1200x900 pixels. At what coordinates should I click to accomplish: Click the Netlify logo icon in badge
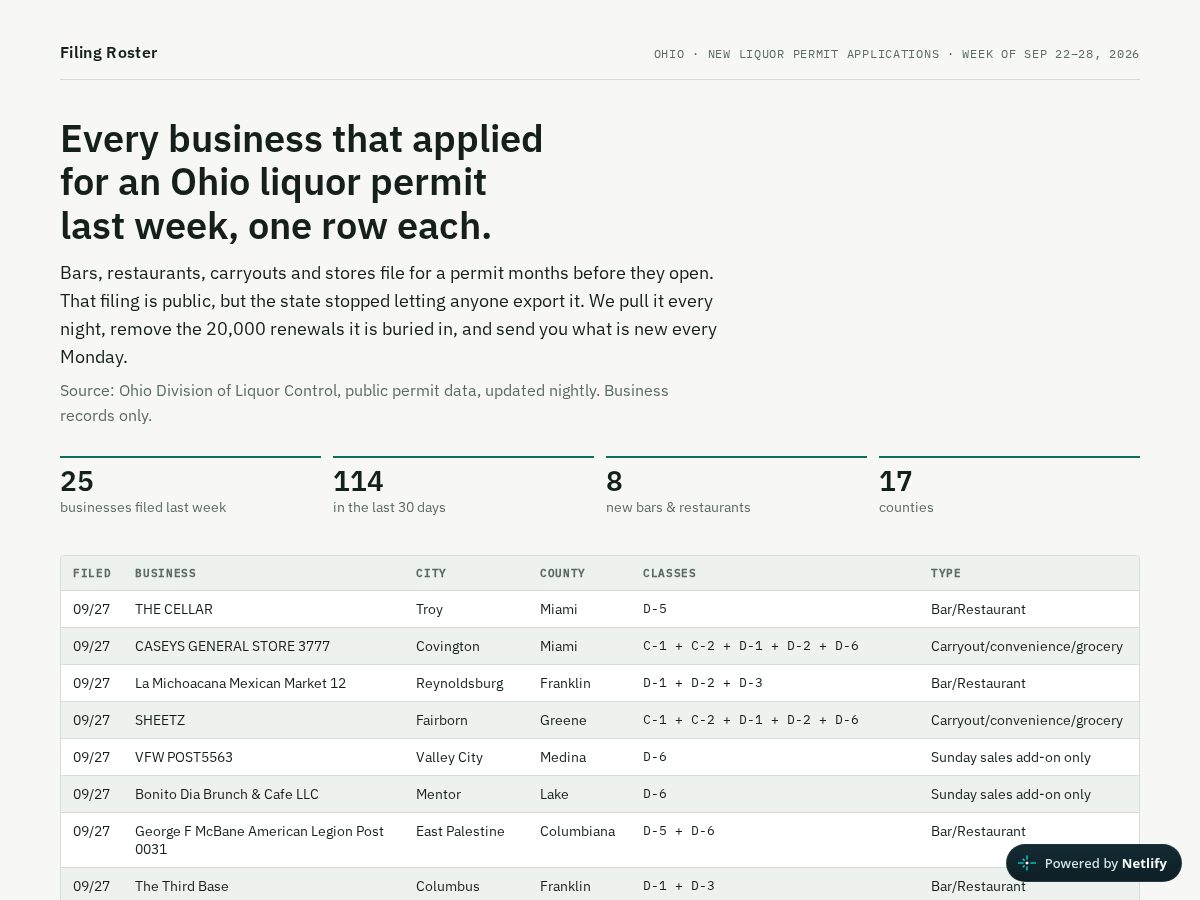(x=1027, y=863)
